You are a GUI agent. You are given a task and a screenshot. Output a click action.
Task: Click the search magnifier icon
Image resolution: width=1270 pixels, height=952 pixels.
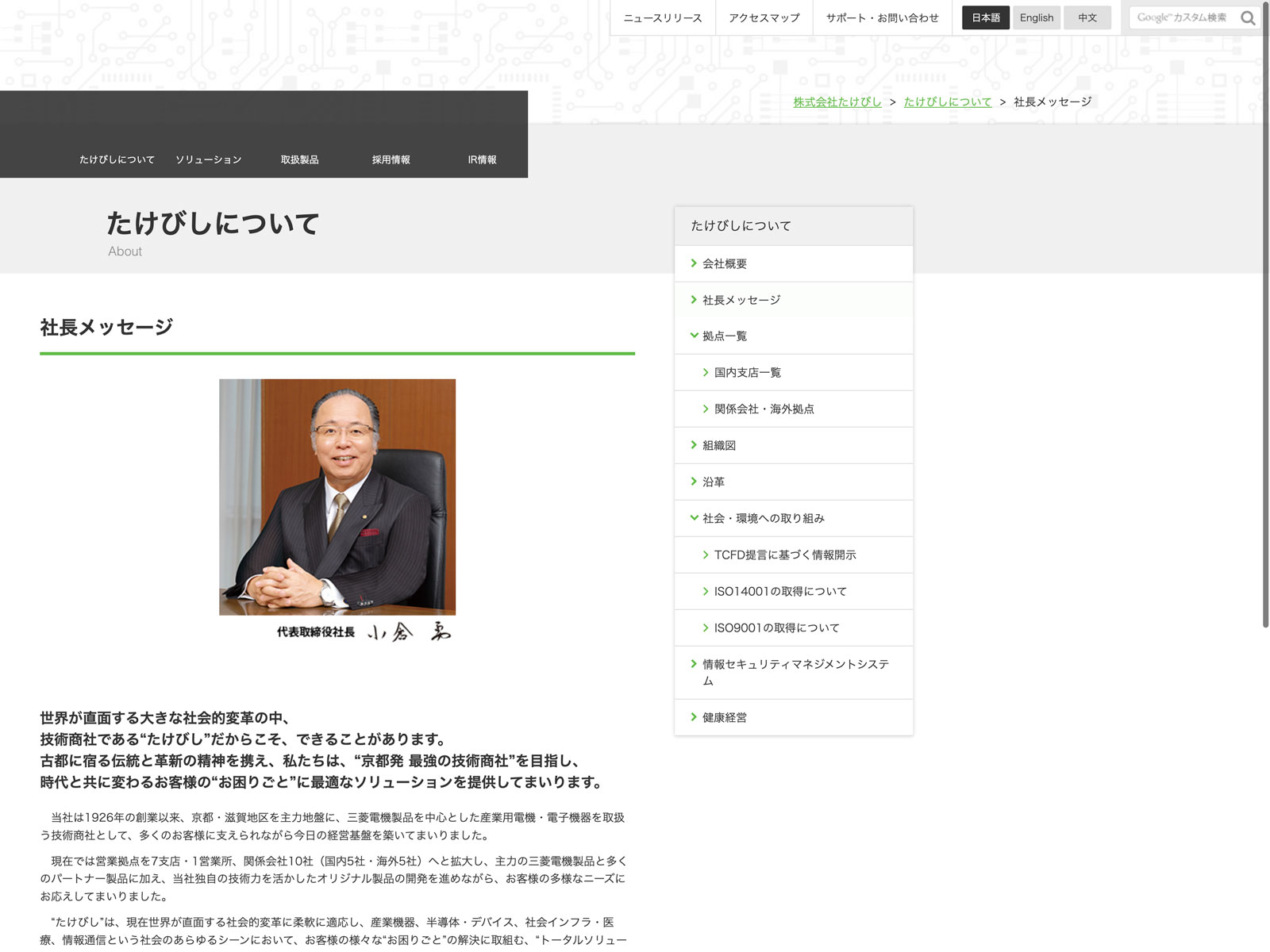coord(1248,18)
